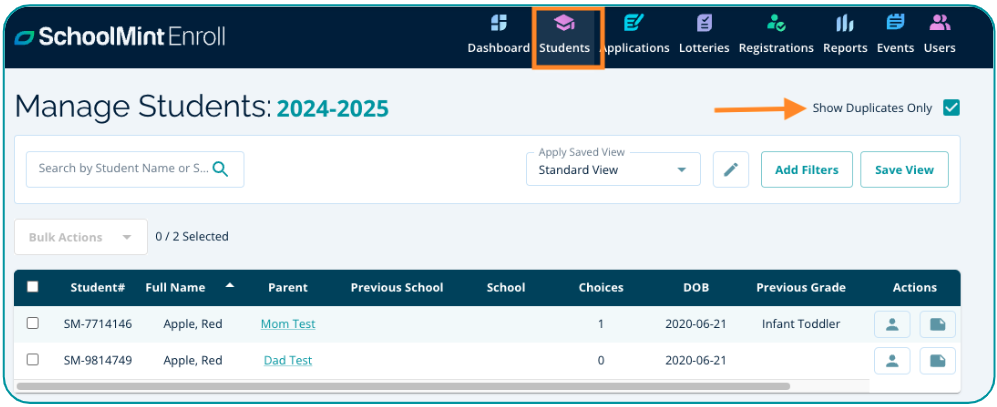Screen dimensions: 997x407
Task: View profile icon for student SM-7714146
Action: point(892,324)
